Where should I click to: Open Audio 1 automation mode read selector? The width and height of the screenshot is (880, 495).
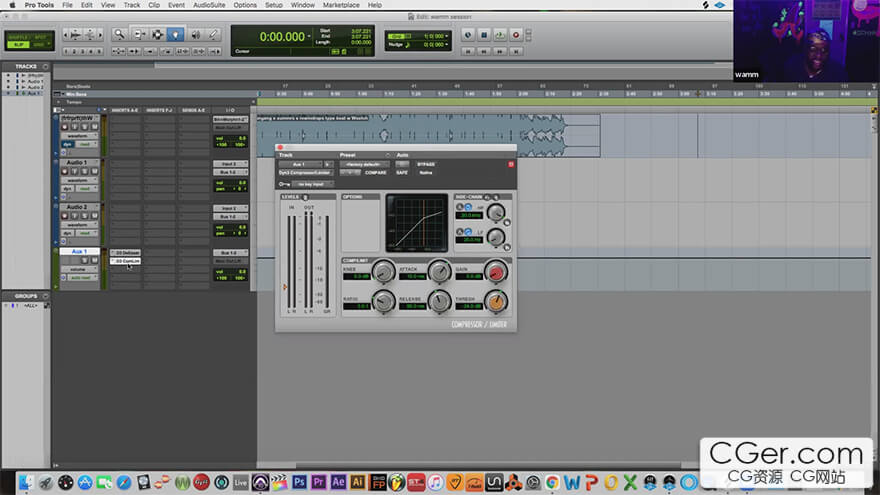(86, 189)
